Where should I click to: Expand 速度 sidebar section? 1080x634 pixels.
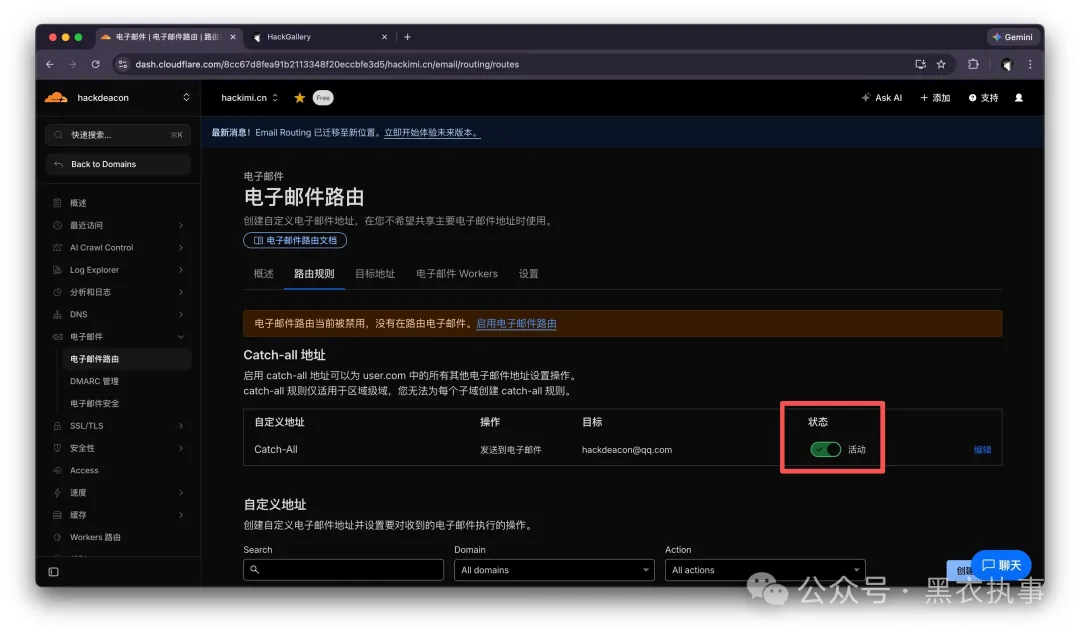coord(118,492)
